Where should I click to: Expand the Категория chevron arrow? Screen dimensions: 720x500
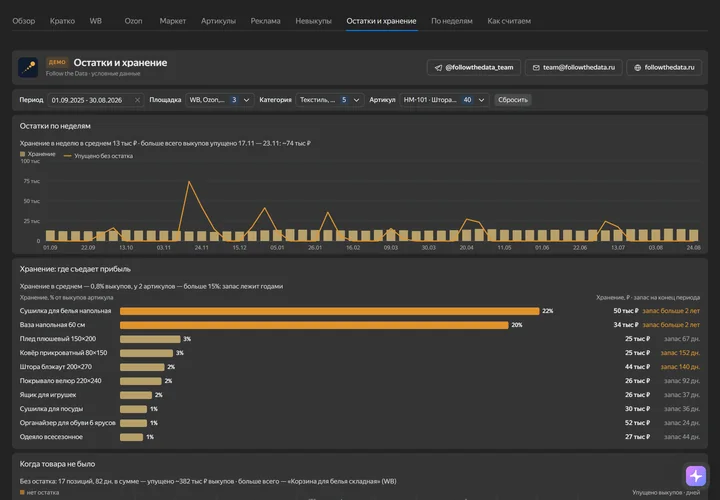coord(356,100)
